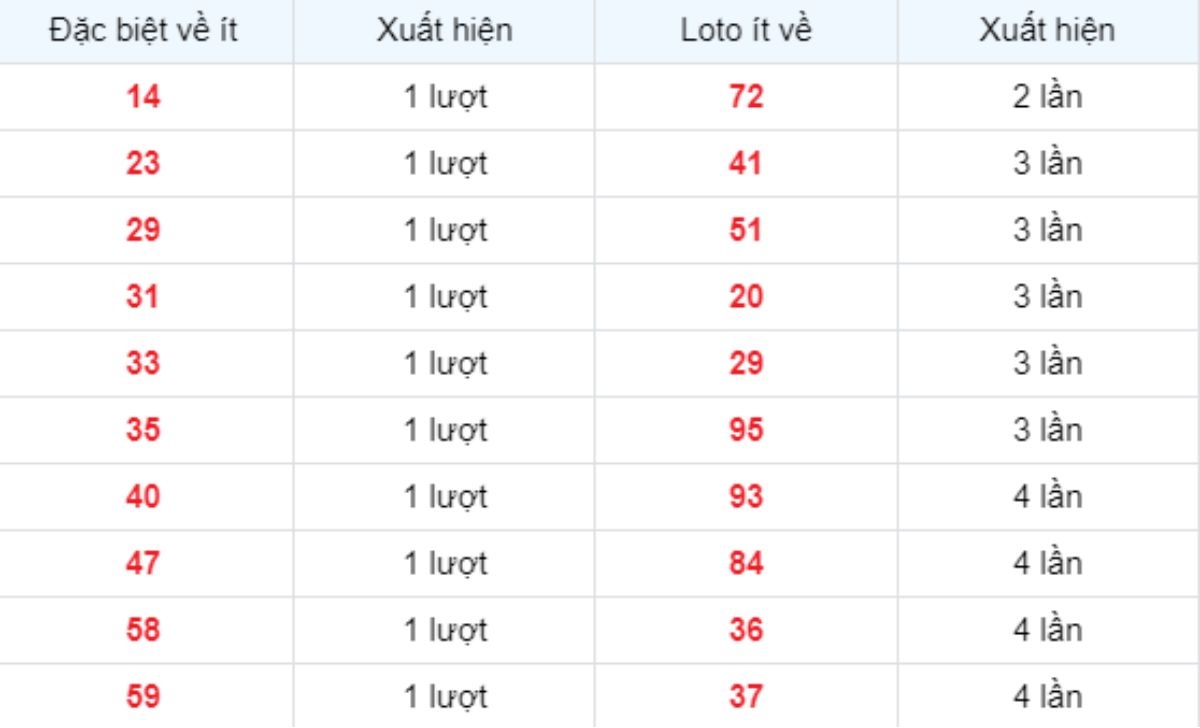The image size is (1200, 728).
Task: Click red number 47
Action: tap(143, 563)
